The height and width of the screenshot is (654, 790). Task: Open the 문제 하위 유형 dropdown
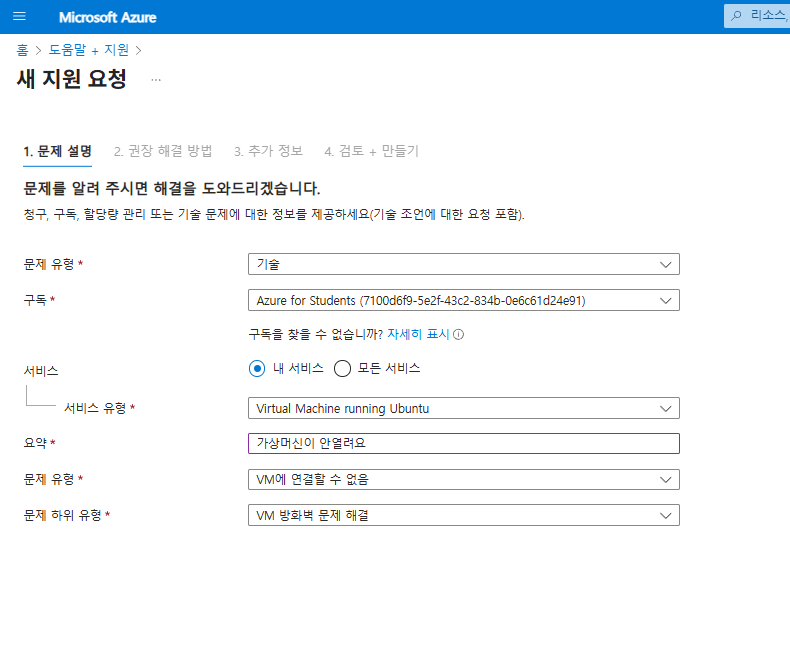pyautogui.click(x=464, y=515)
